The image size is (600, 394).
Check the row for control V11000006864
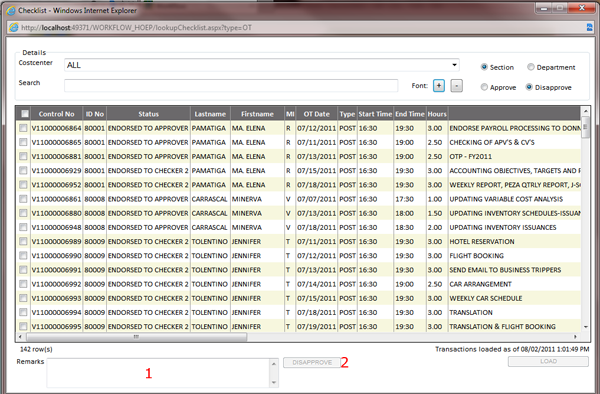coord(23,128)
